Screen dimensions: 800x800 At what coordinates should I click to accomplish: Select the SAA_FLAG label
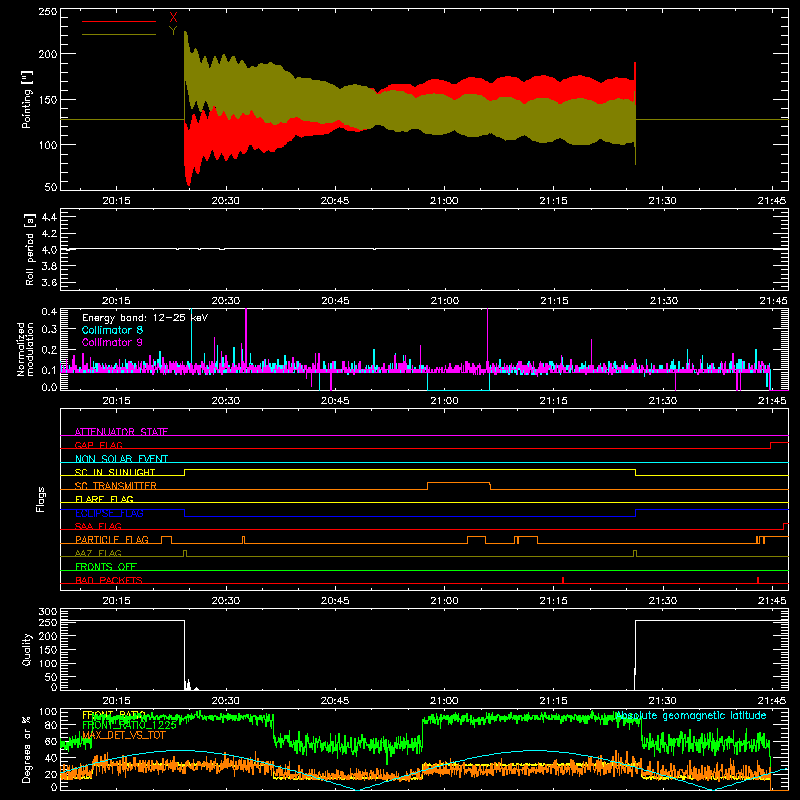click(98, 526)
